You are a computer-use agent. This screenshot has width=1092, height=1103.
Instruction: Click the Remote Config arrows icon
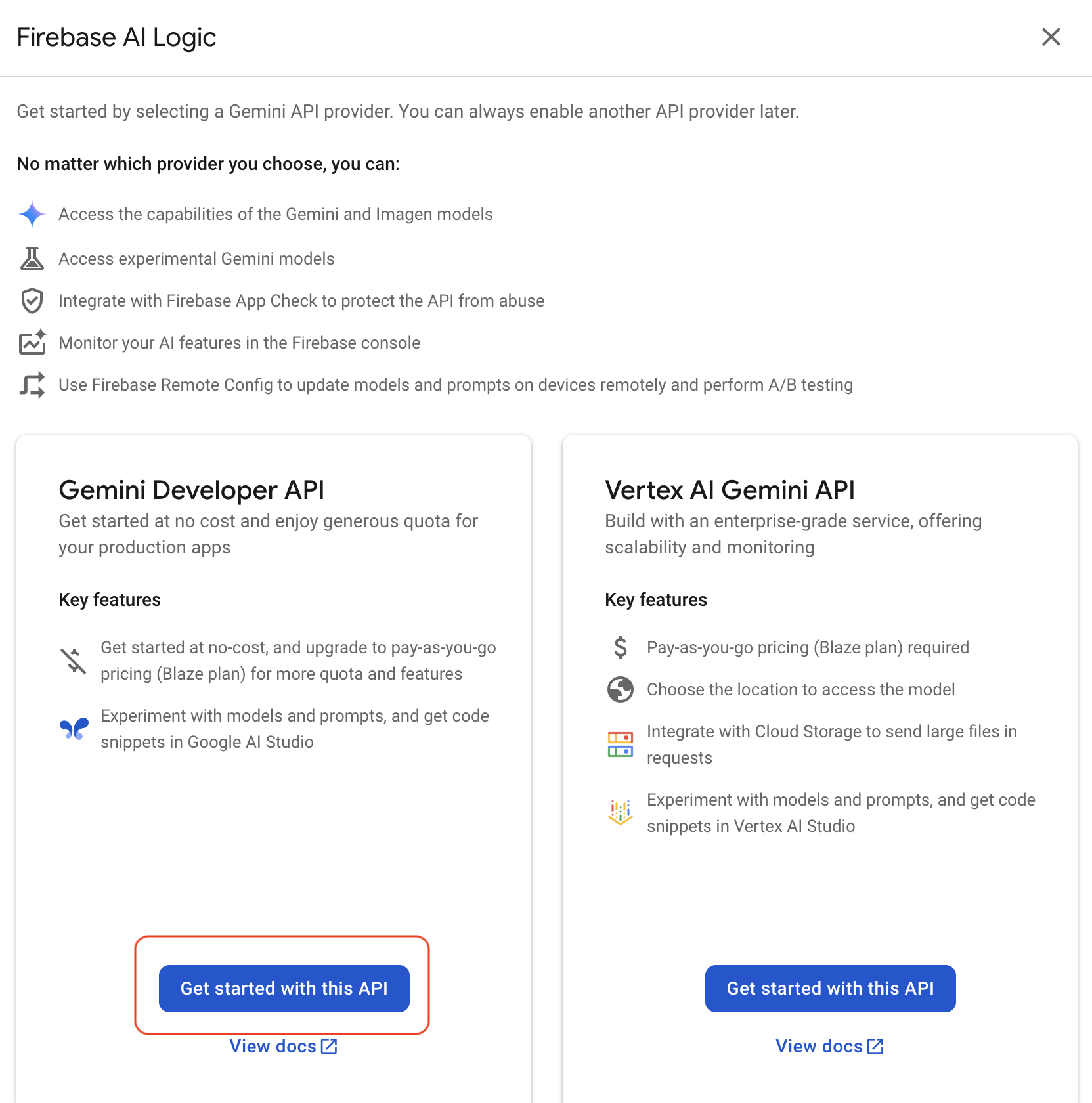[x=32, y=385]
